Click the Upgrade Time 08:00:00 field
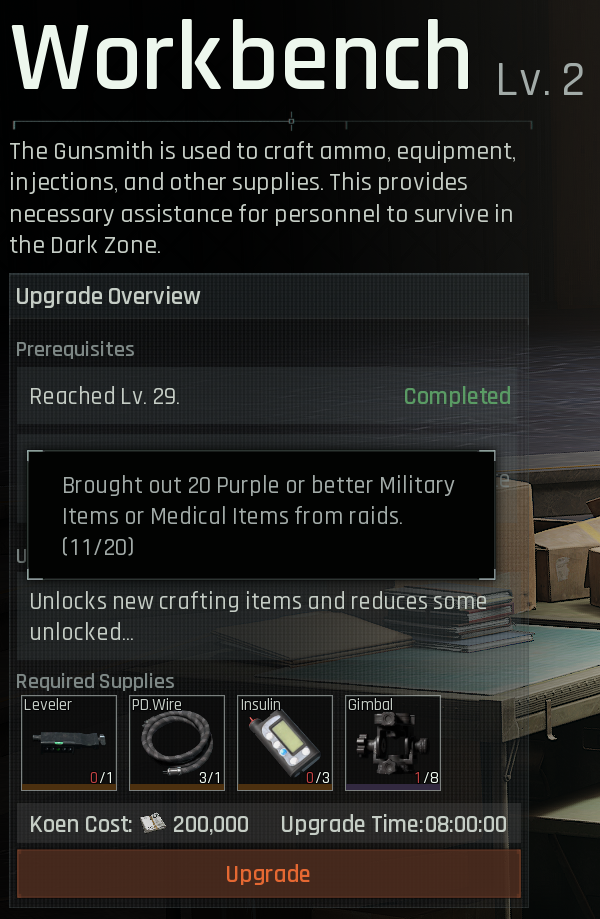600x919 pixels. pyautogui.click(x=394, y=824)
